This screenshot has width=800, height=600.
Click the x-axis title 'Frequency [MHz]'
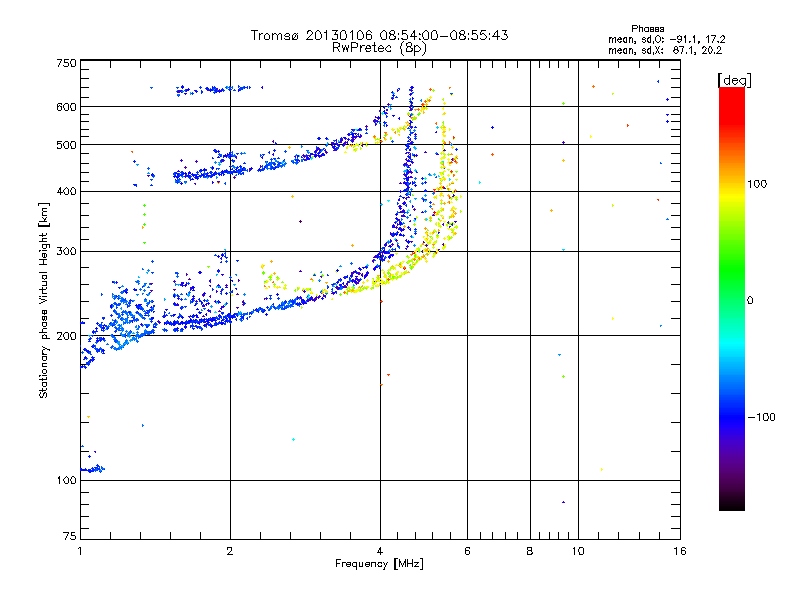[379, 564]
